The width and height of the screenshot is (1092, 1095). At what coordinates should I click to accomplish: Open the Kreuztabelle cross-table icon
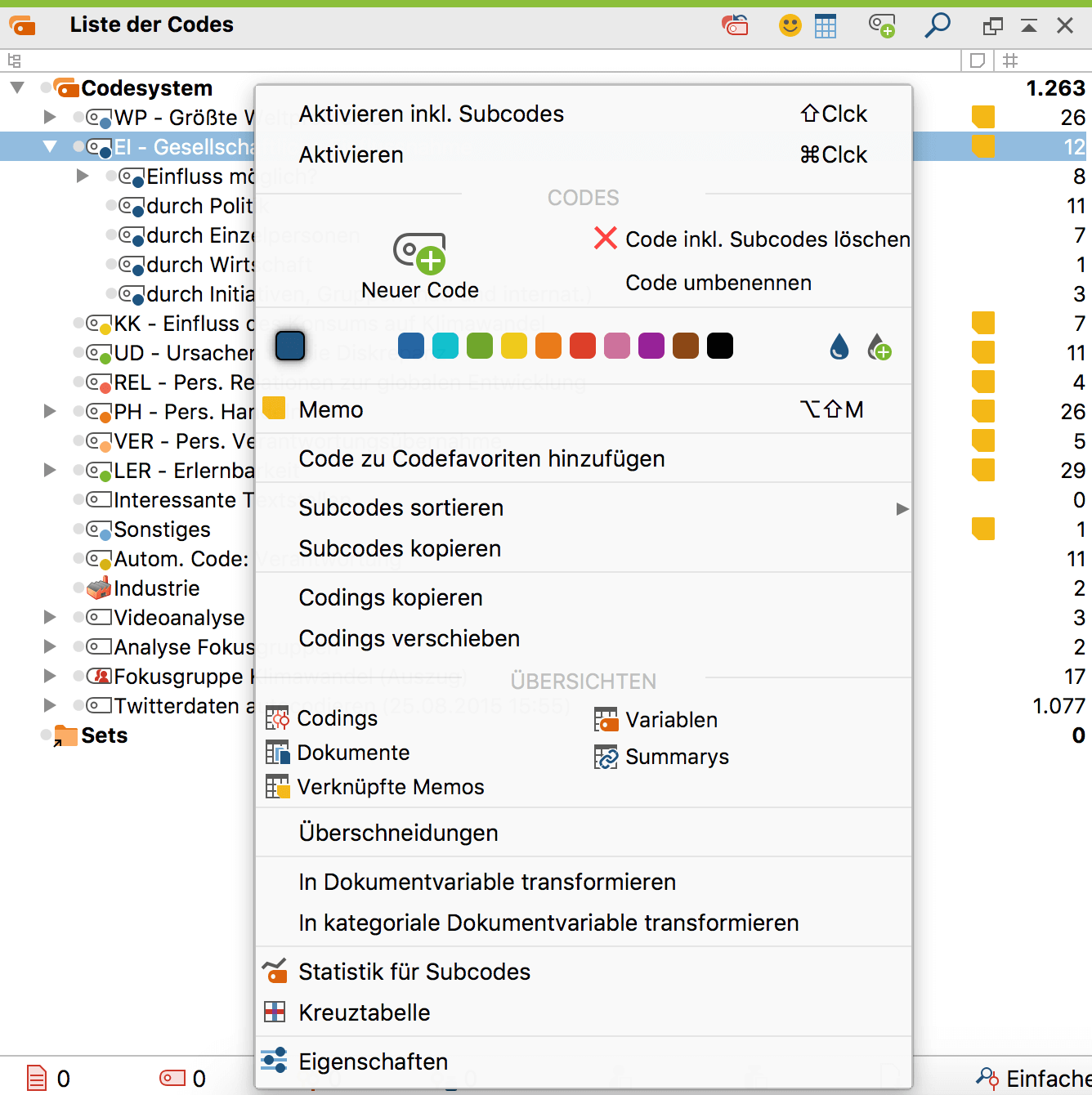click(x=275, y=1012)
